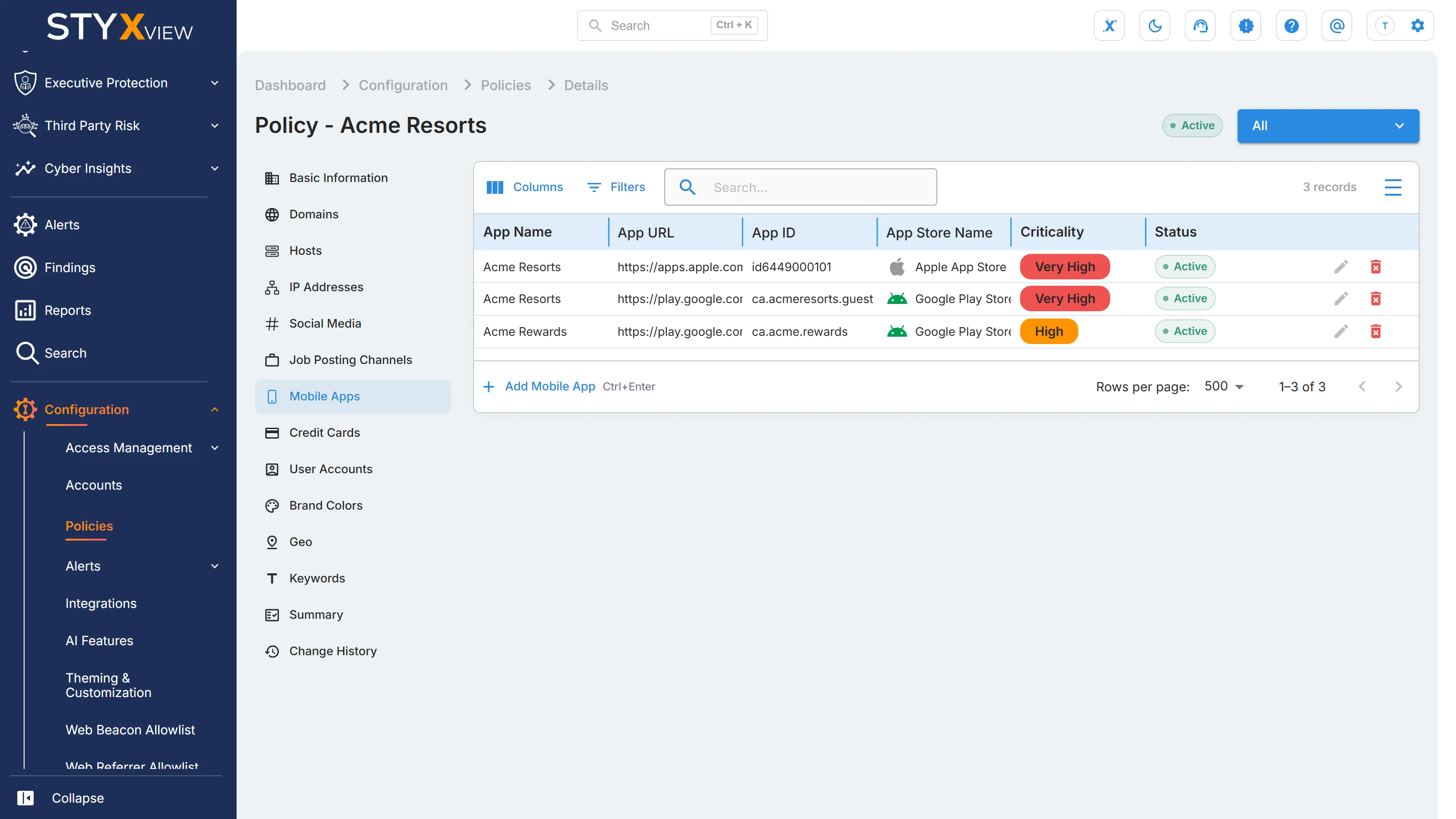This screenshot has width=1456, height=819.
Task: Click the Configuration gear icon in sidebar
Action: tap(25, 410)
